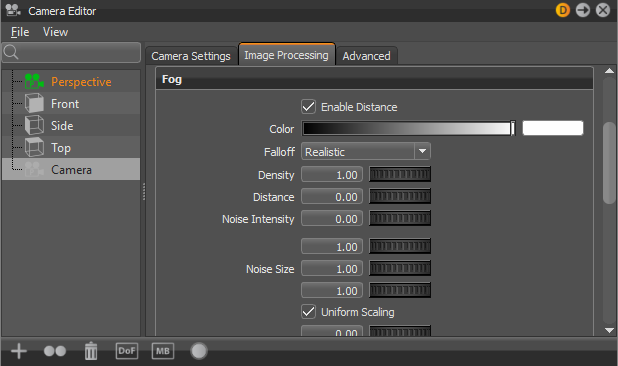618x366 pixels.
Task: Click the scrollbar up arrow
Action: pos(609,71)
